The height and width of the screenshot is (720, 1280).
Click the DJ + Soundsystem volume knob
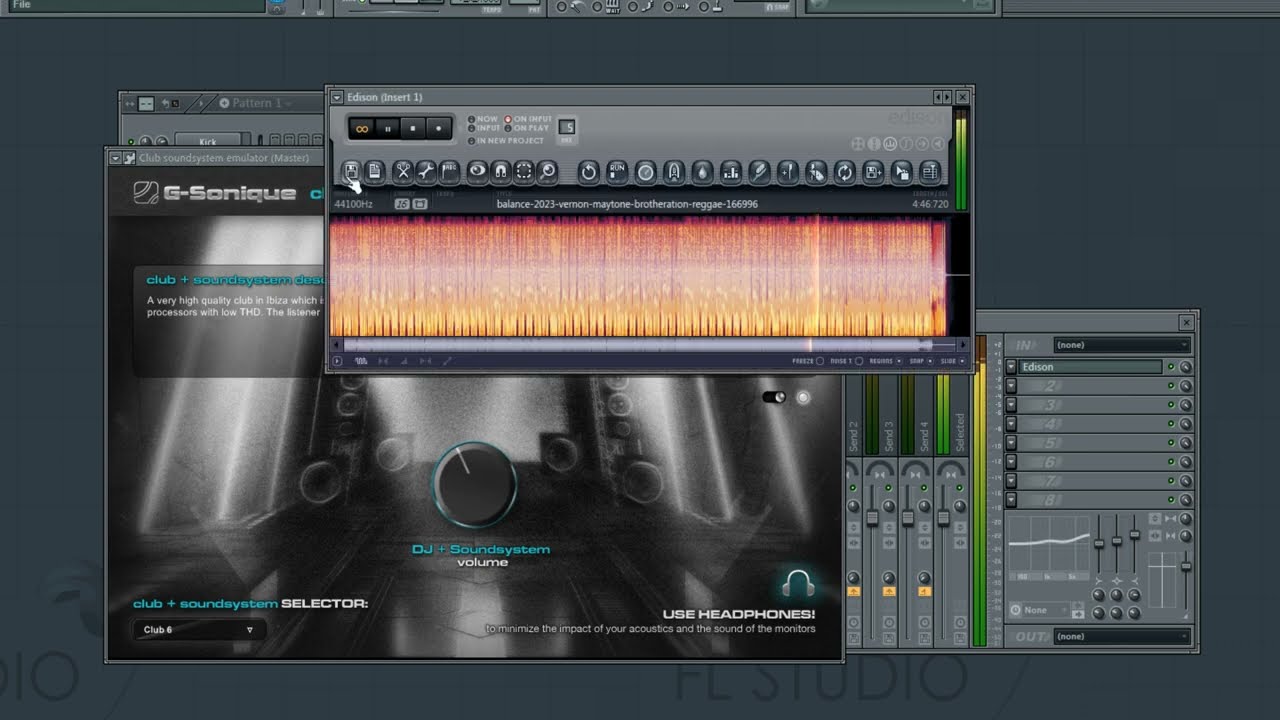[x=474, y=485]
